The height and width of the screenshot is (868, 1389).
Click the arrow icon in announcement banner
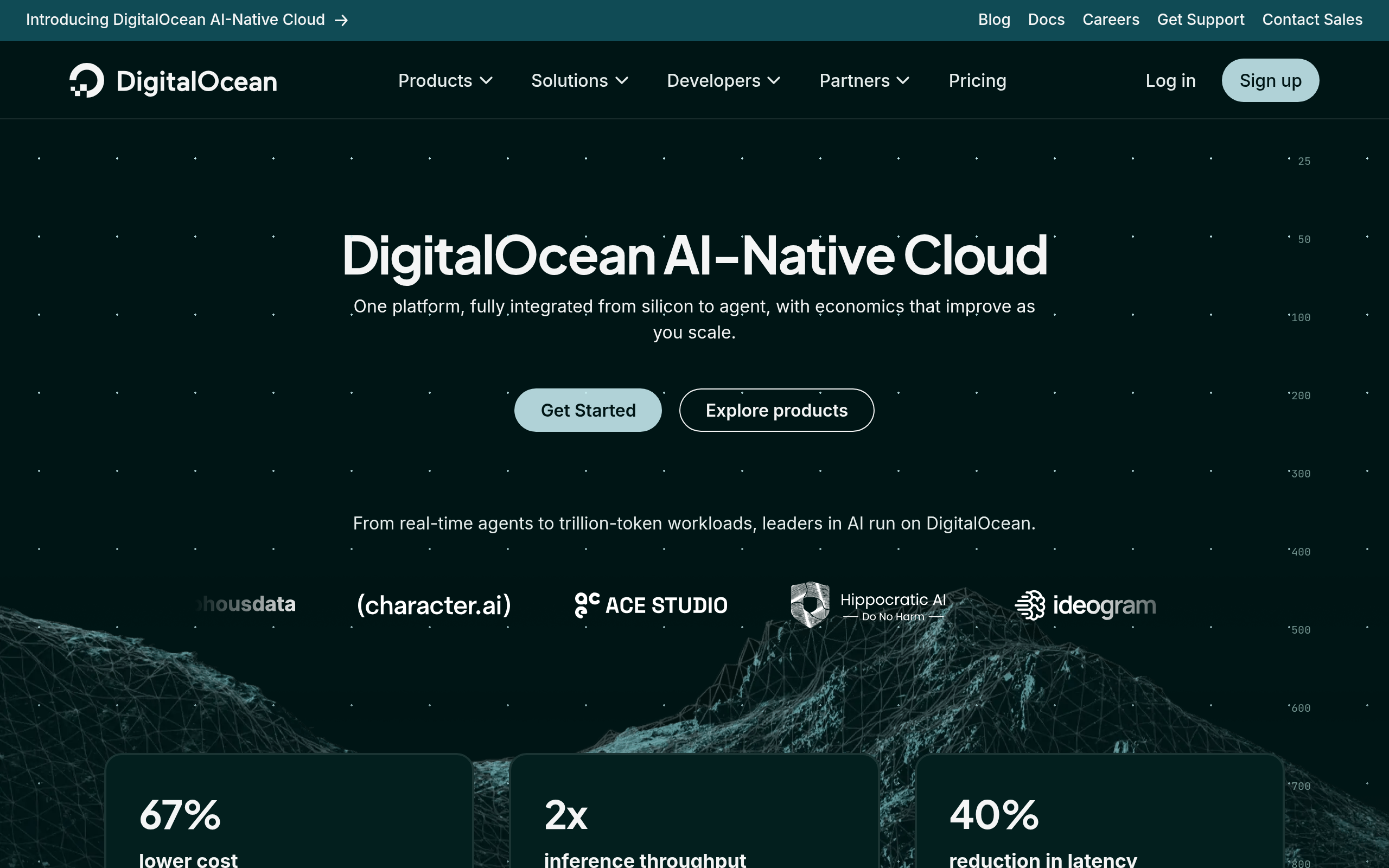(341, 21)
